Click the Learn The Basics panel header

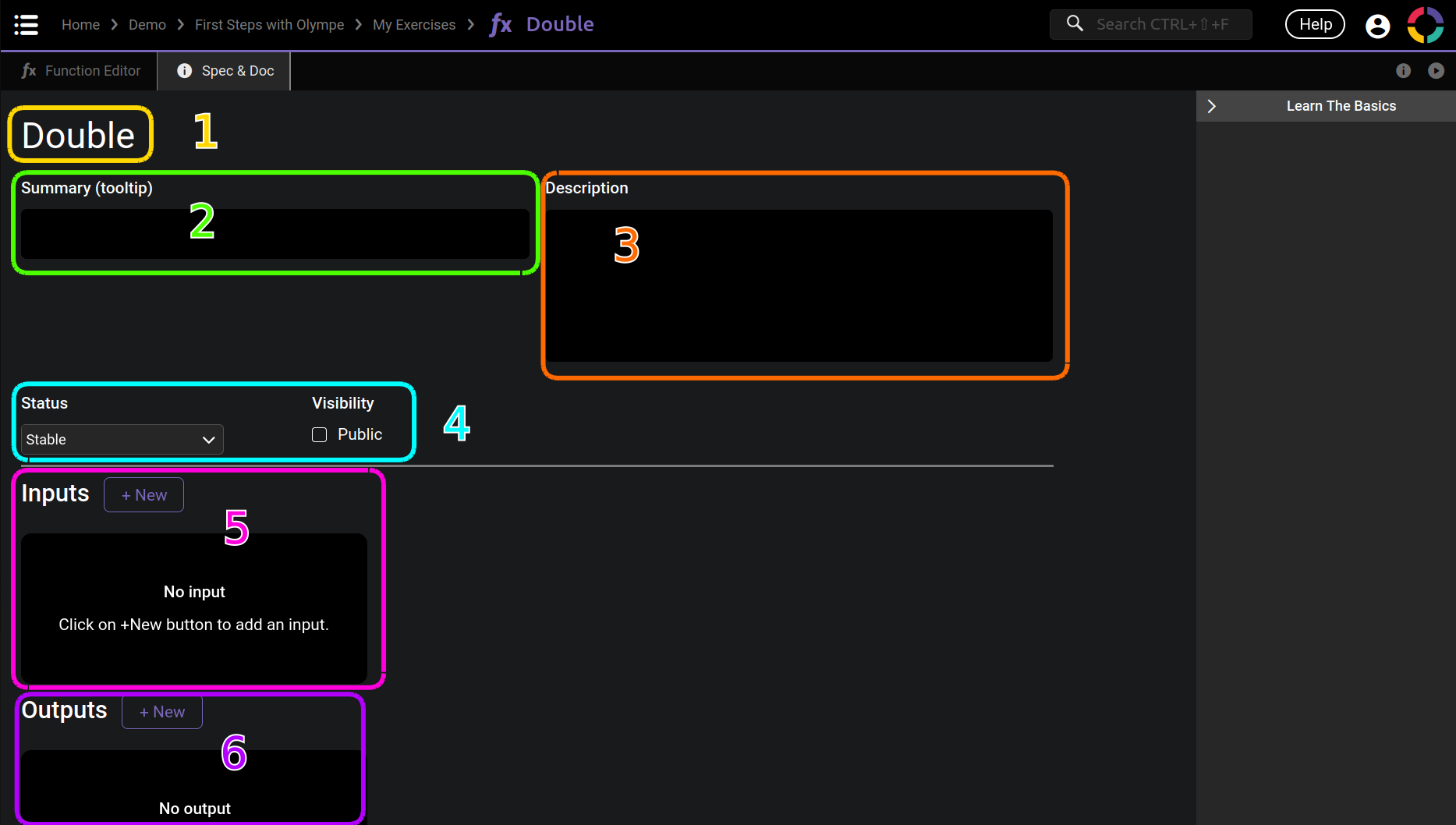coord(1341,106)
